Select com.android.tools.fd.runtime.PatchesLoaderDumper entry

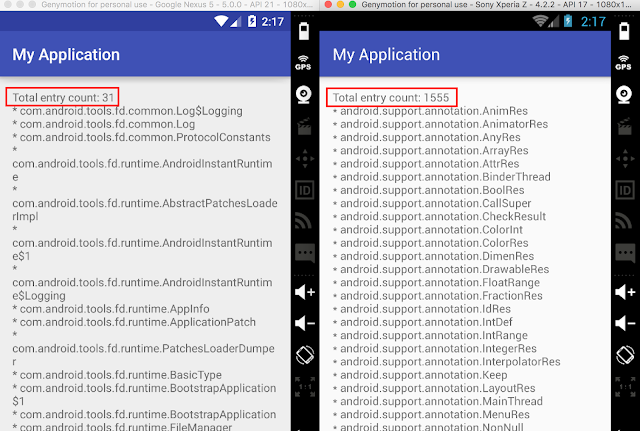143,349
